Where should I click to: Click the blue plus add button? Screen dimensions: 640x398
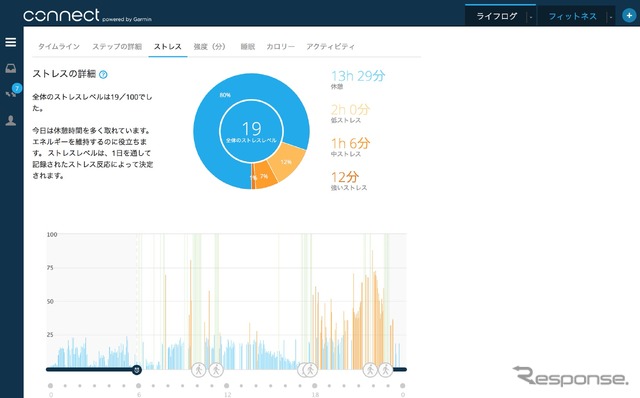coord(629,16)
